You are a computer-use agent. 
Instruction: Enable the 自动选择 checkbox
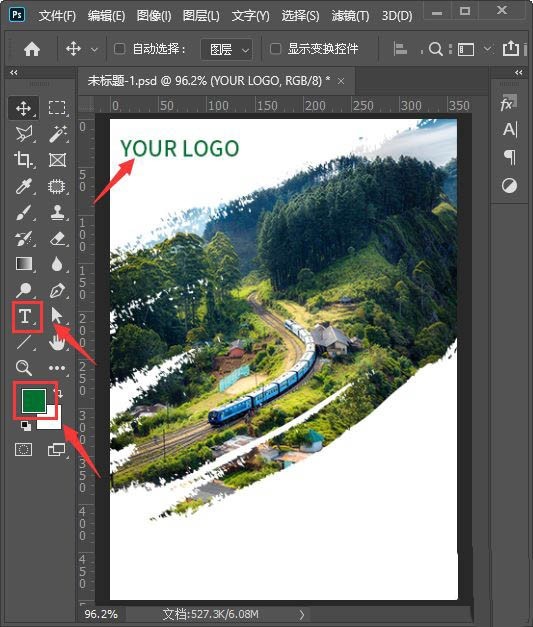click(120, 49)
